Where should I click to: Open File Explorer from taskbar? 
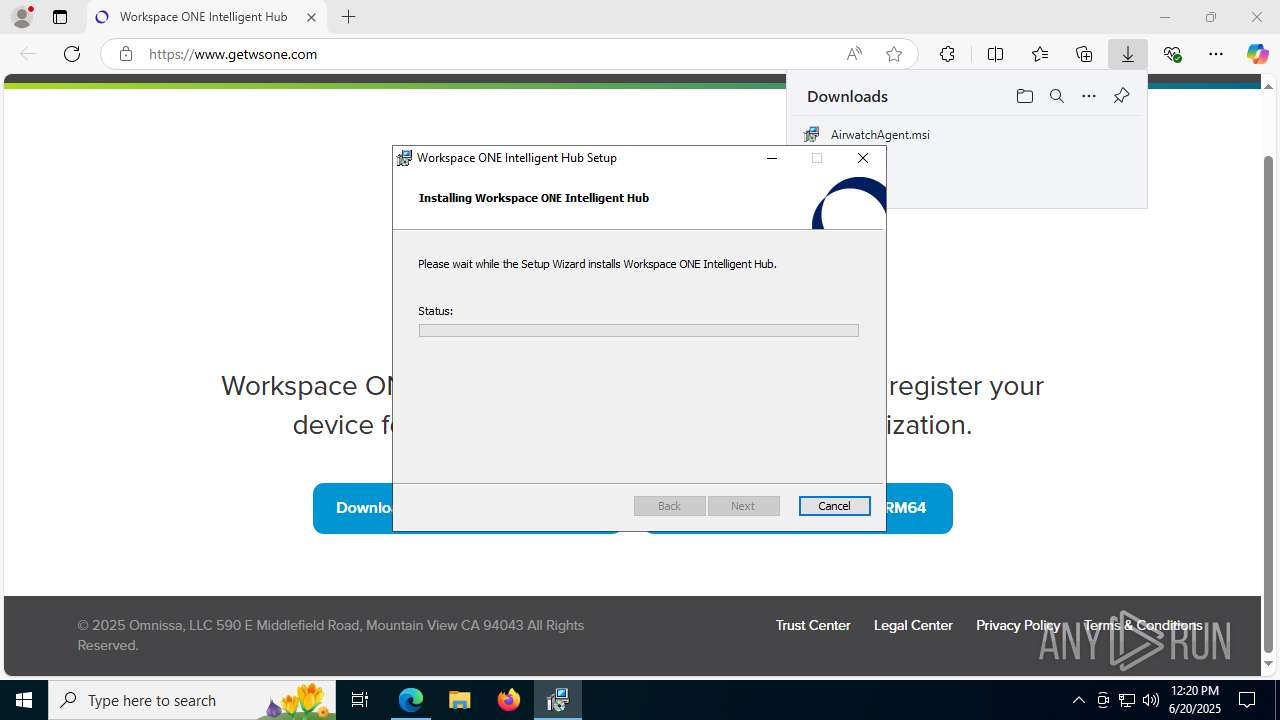click(x=459, y=700)
